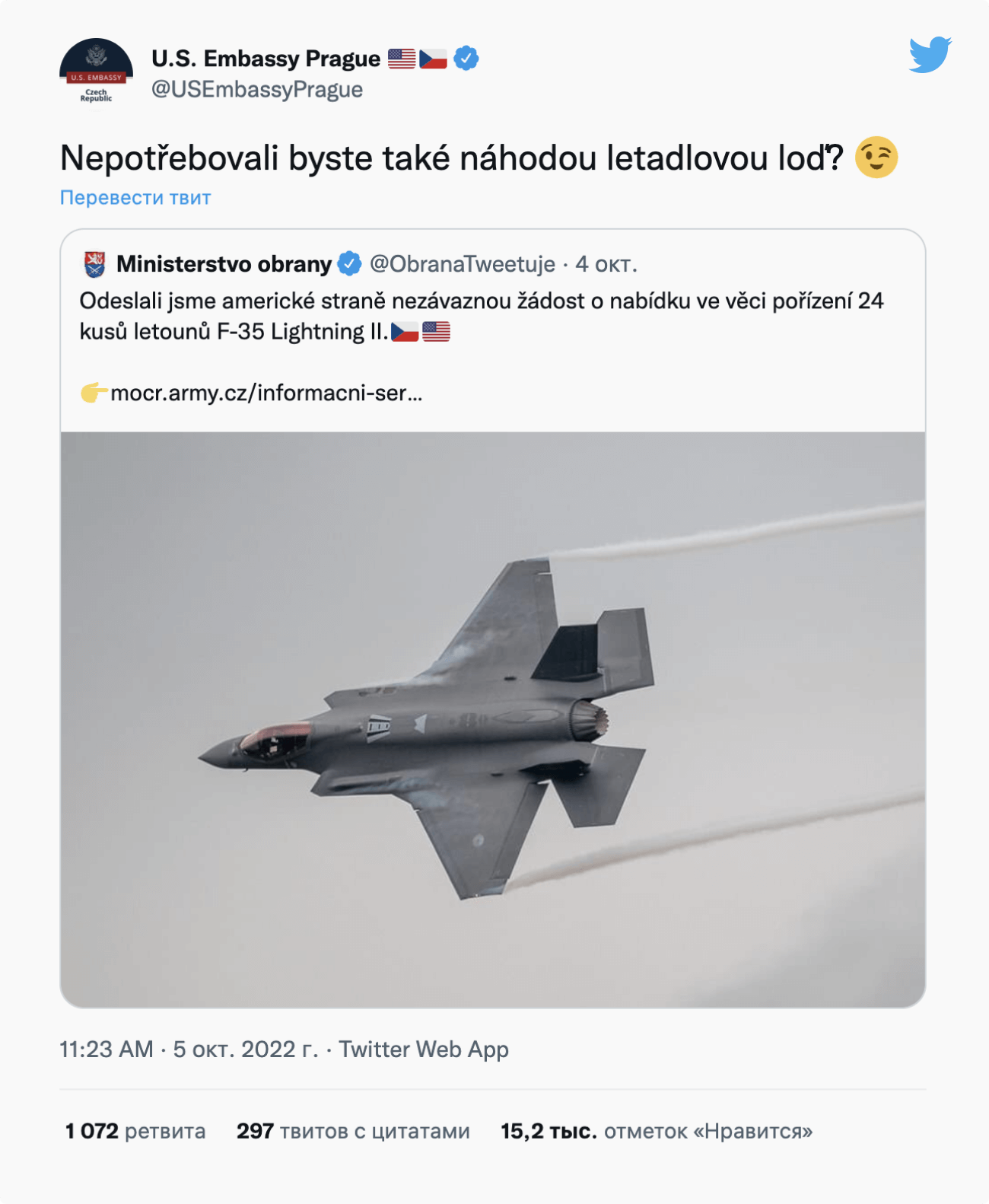Click Ministerstvo obrany verified badge
This screenshot has width=989, height=1204.
[x=349, y=264]
